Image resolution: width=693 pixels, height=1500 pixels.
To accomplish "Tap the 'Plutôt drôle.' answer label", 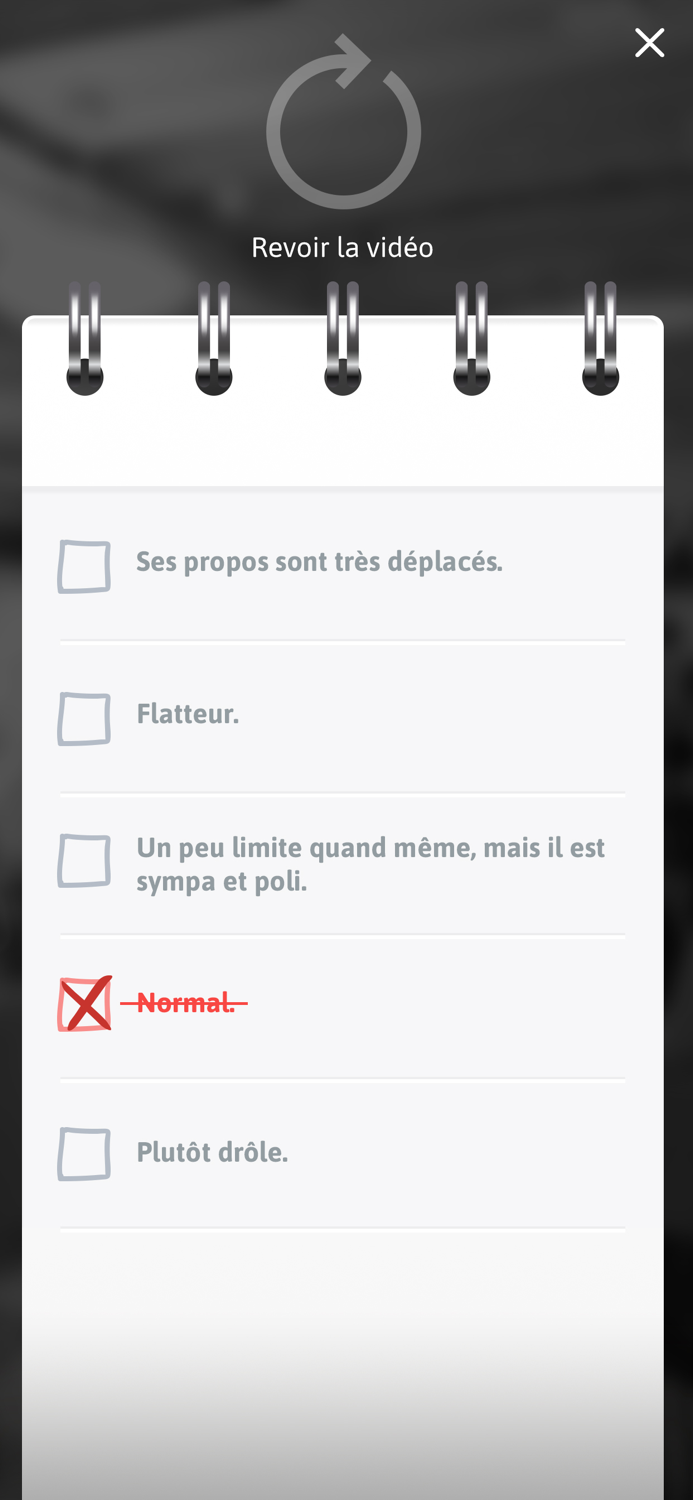I will coord(211,1152).
